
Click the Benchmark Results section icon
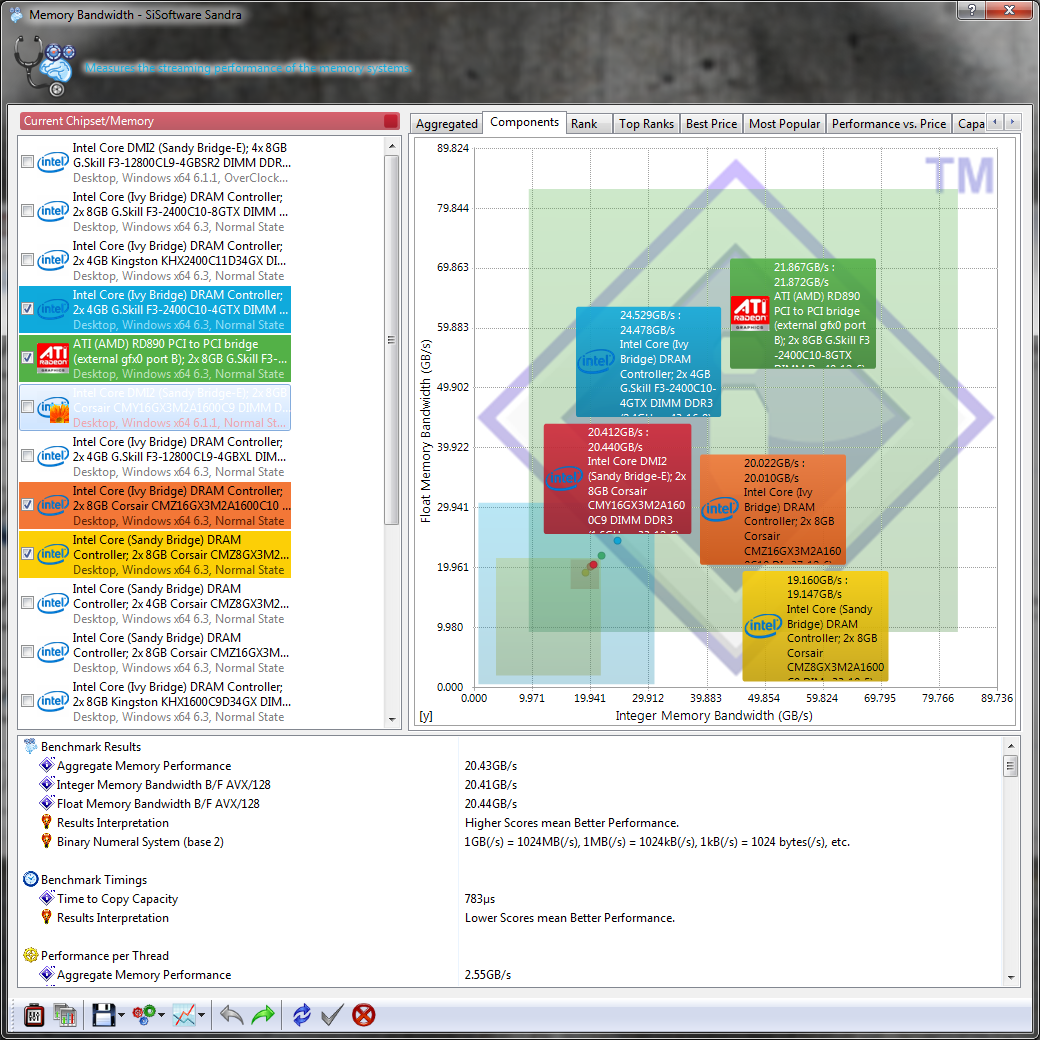pyautogui.click(x=31, y=746)
